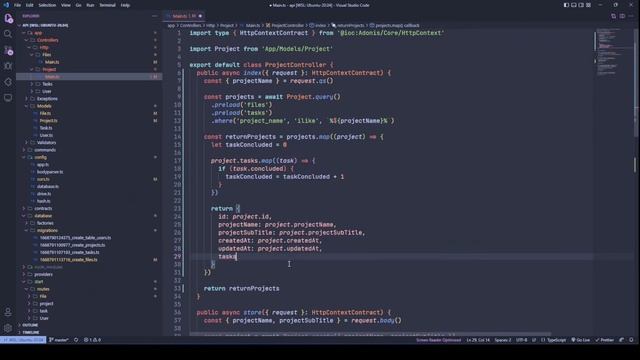The height and width of the screenshot is (360, 640).
Task: Open the create_files.ts migration file
Action: click(x=69, y=260)
